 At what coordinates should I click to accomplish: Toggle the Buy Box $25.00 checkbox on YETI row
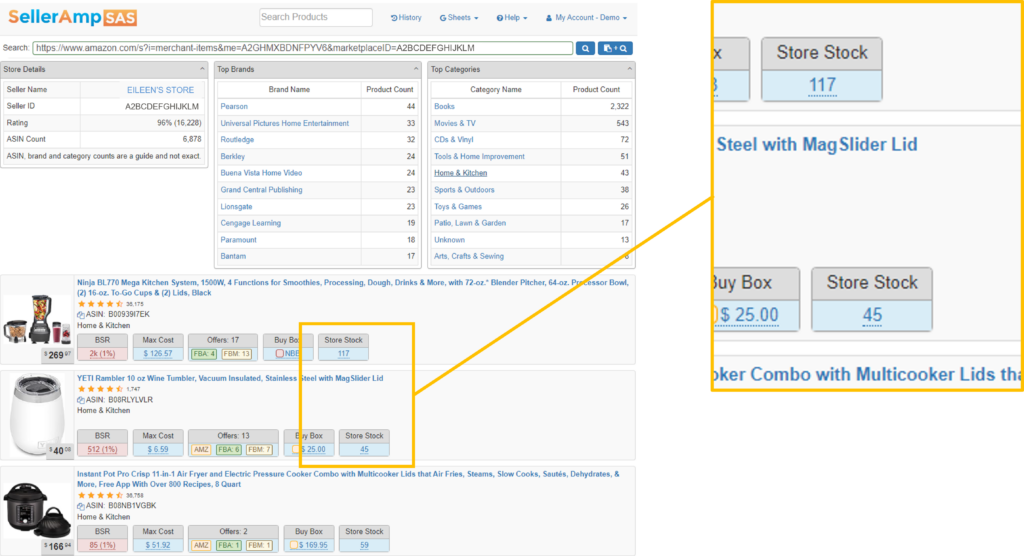tap(296, 450)
